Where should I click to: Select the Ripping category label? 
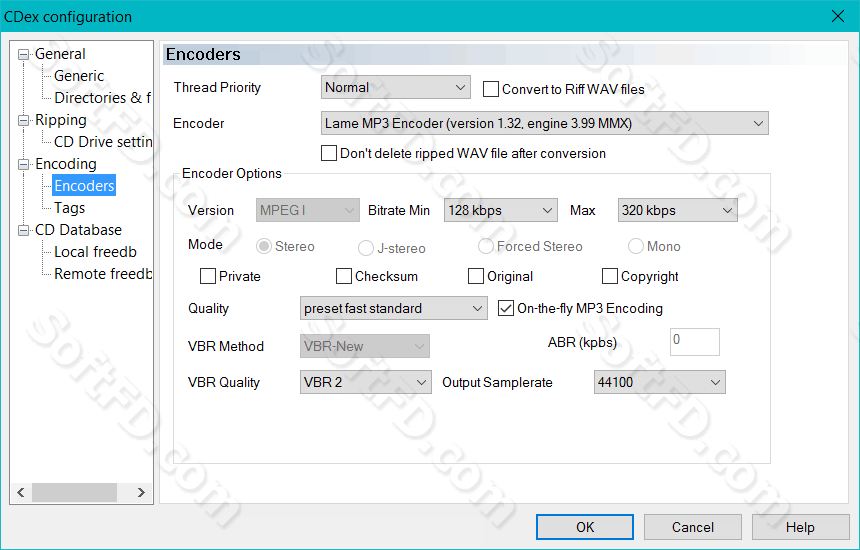pyautogui.click(x=60, y=120)
